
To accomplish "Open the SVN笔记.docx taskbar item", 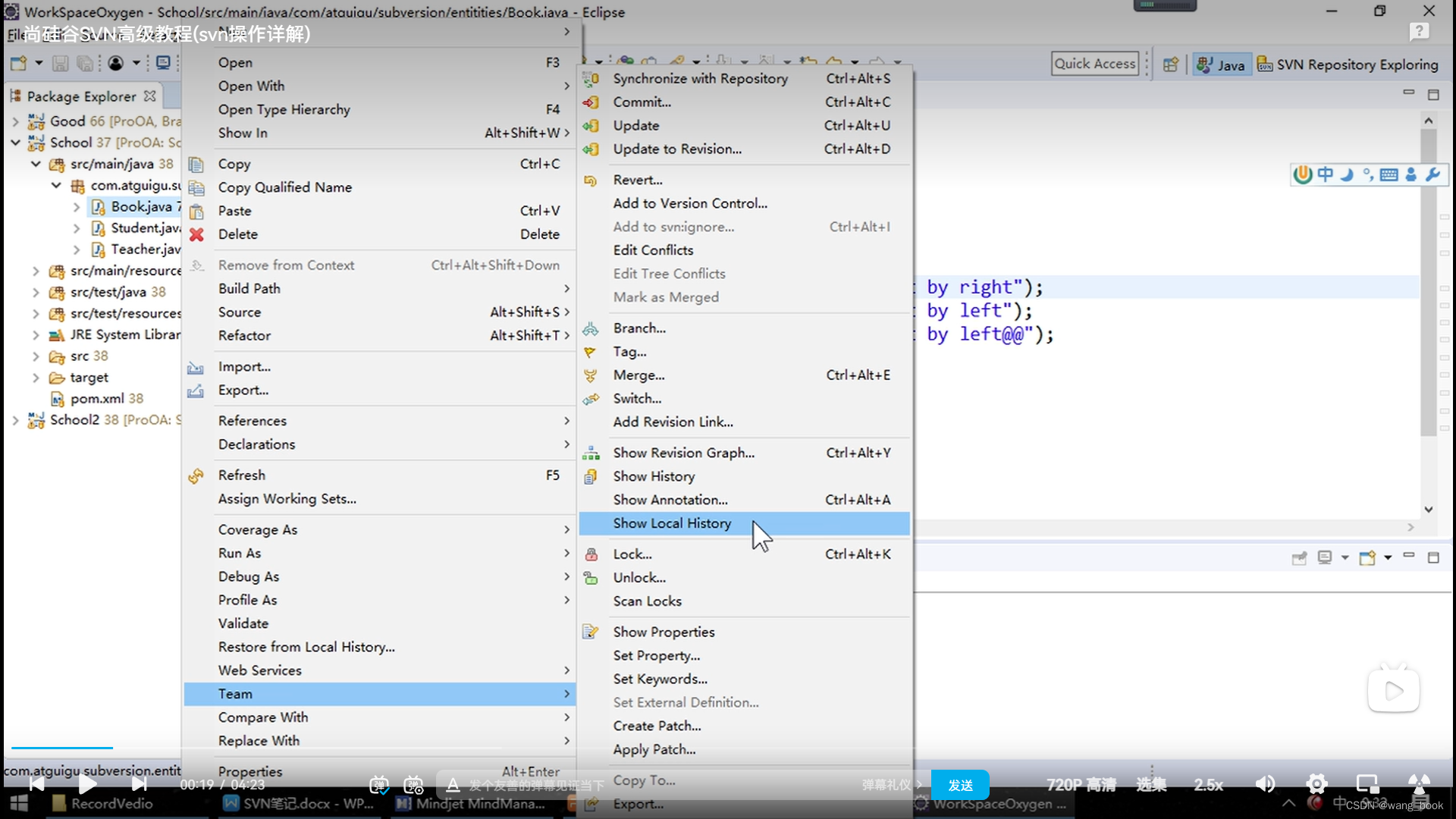I will [x=300, y=804].
